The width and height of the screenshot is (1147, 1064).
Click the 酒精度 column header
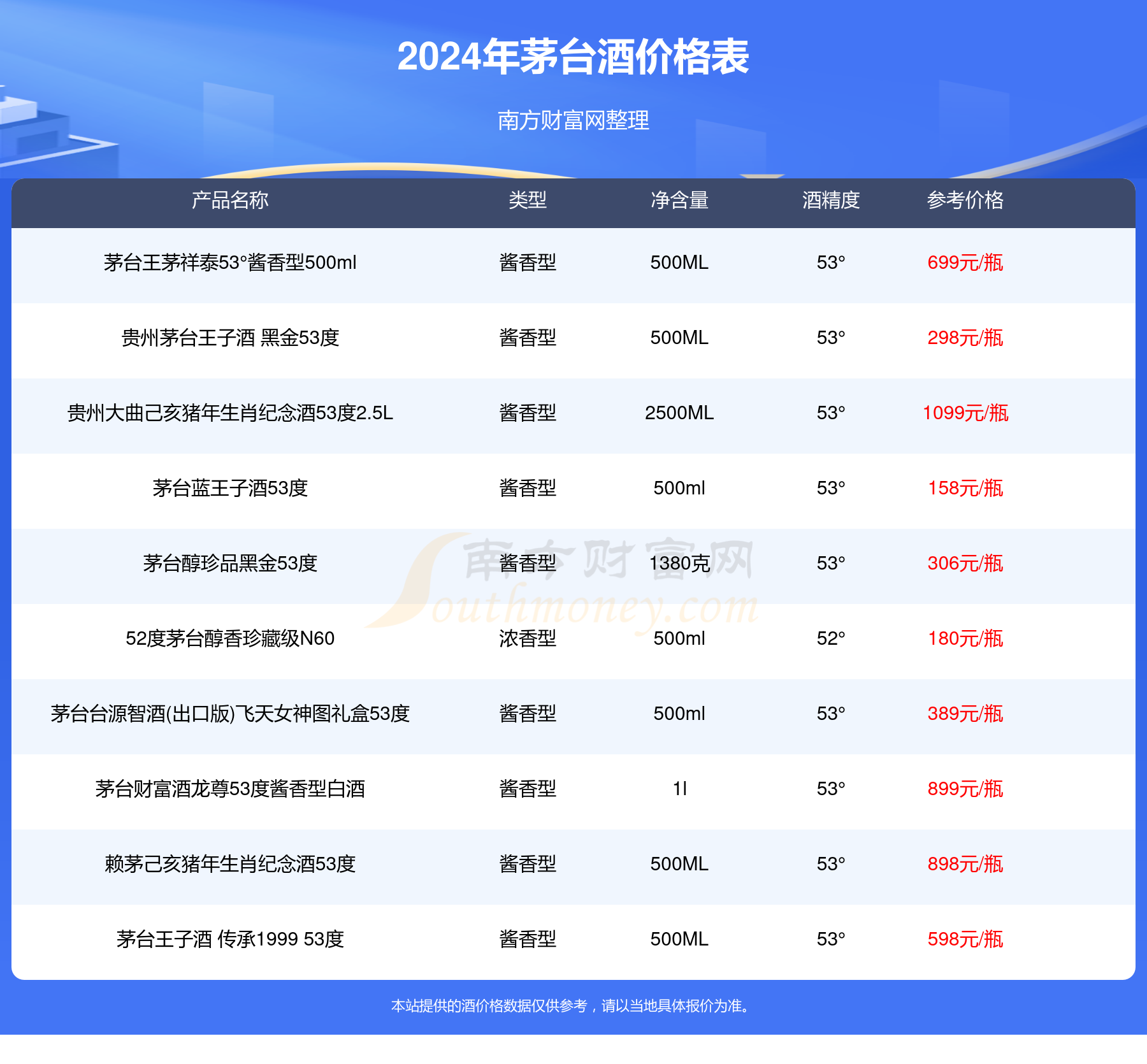831,201
